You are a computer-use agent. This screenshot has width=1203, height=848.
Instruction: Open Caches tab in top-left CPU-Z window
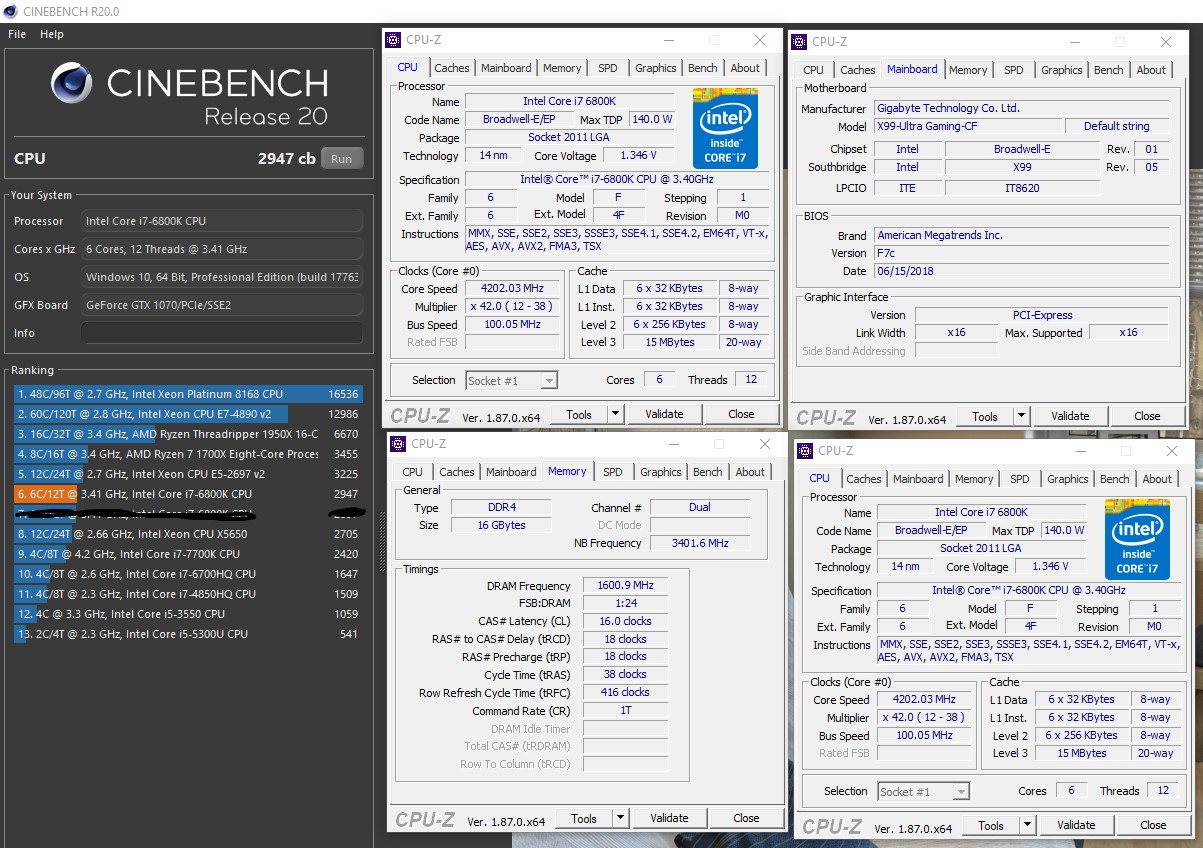451,68
